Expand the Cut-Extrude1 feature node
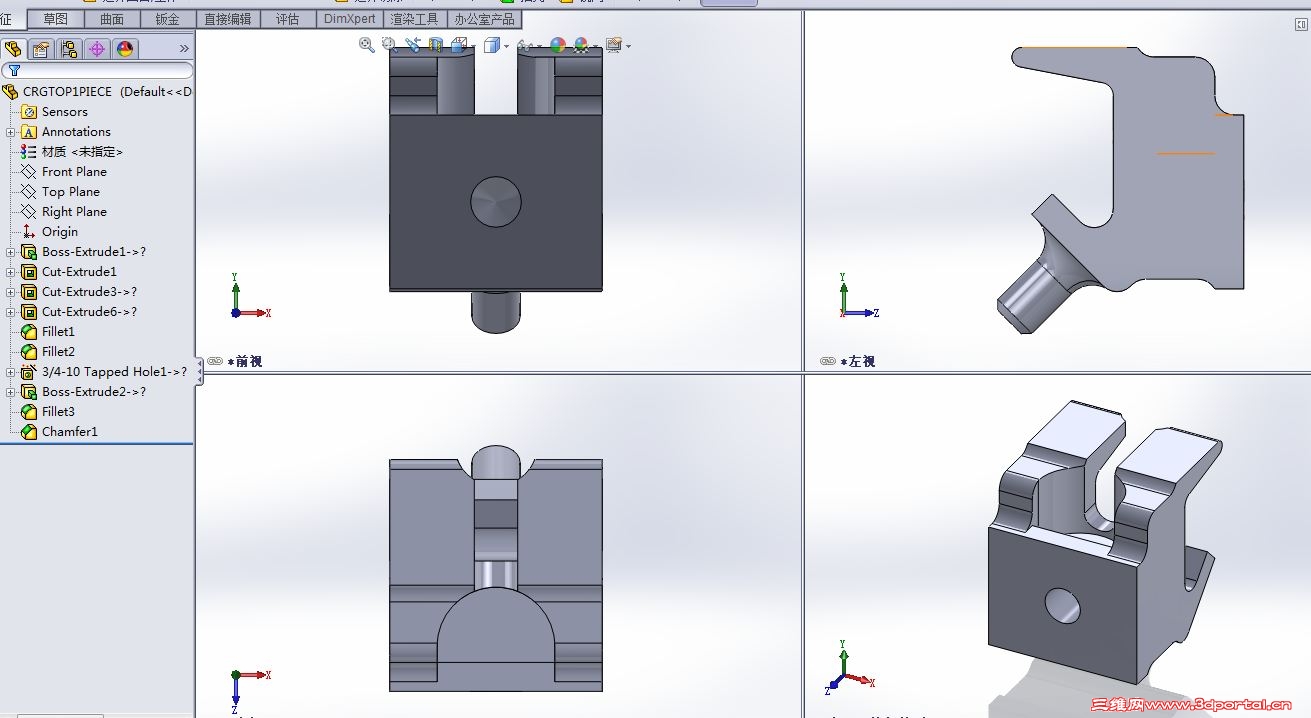This screenshot has height=718, width=1311. coord(11,272)
